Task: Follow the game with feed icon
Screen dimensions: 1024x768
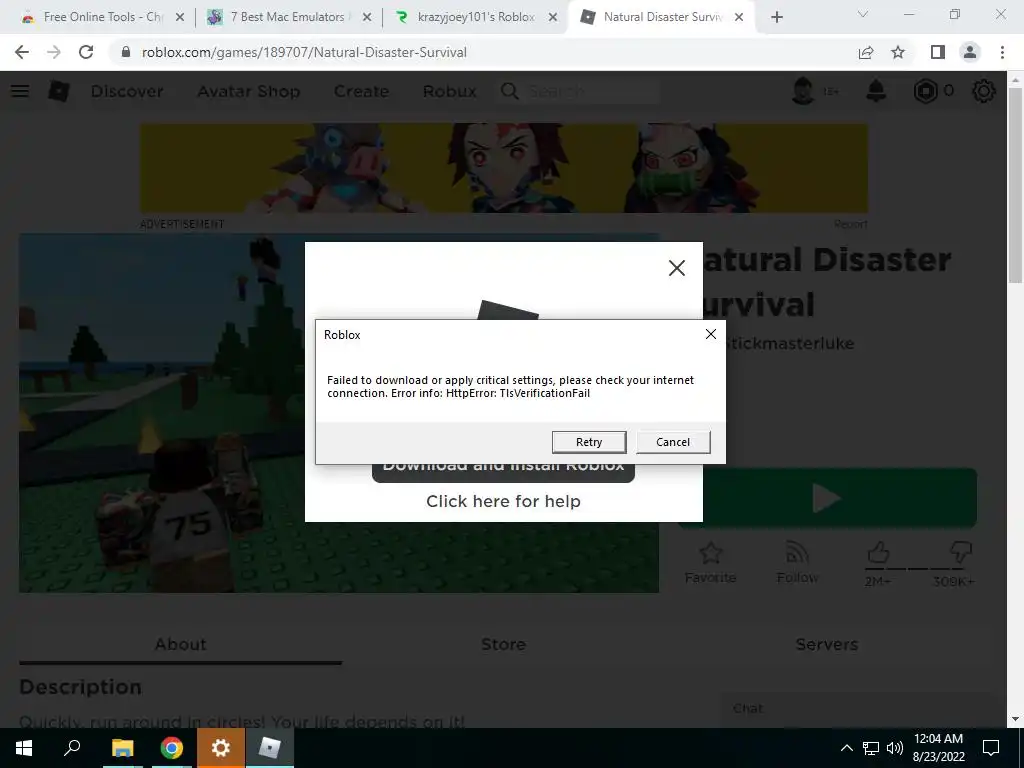Action: (x=797, y=553)
